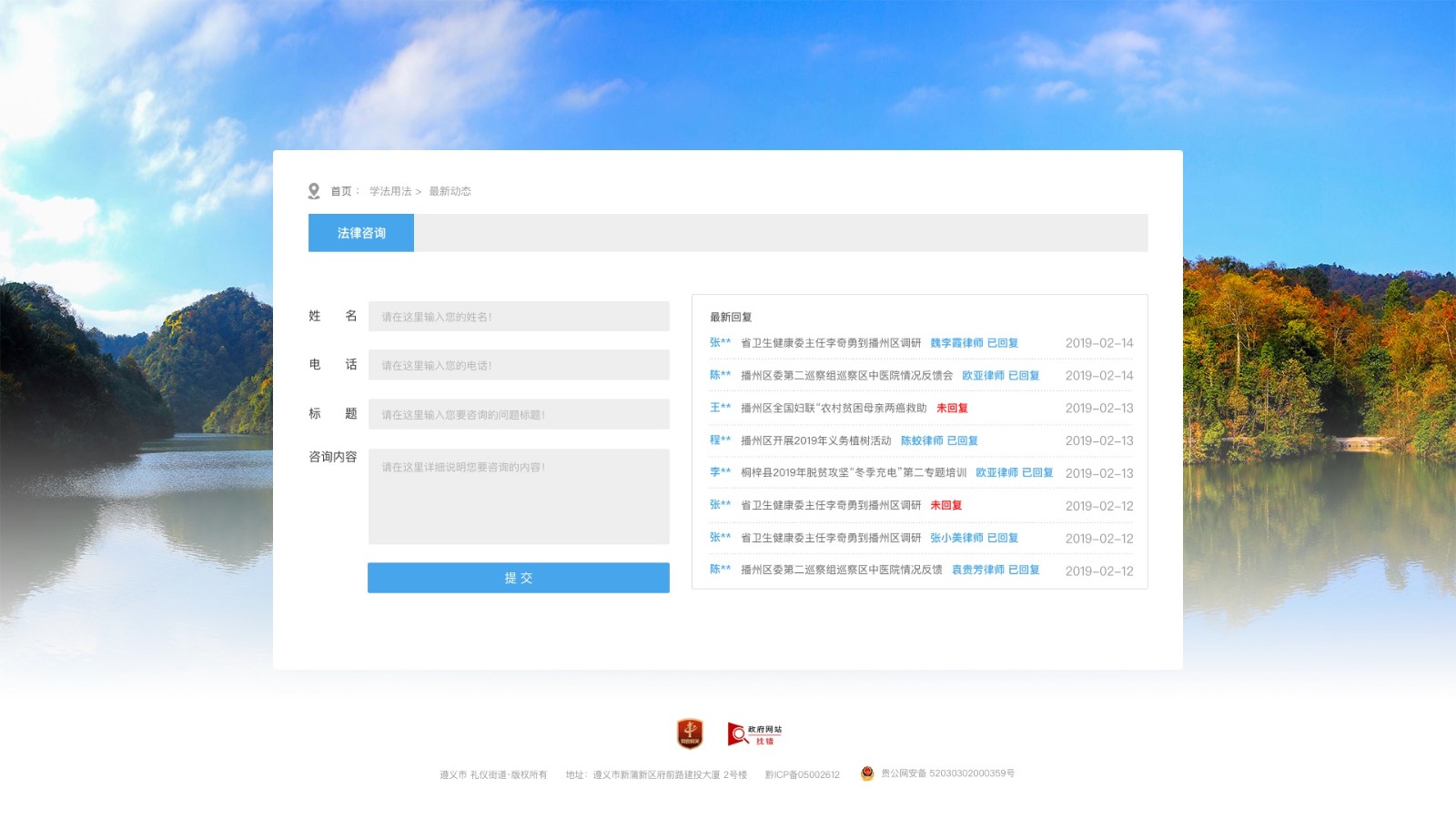Image resolution: width=1456 pixels, height=819 pixels.
Task: Click the location pin icon in breadcrumb
Action: (x=314, y=191)
